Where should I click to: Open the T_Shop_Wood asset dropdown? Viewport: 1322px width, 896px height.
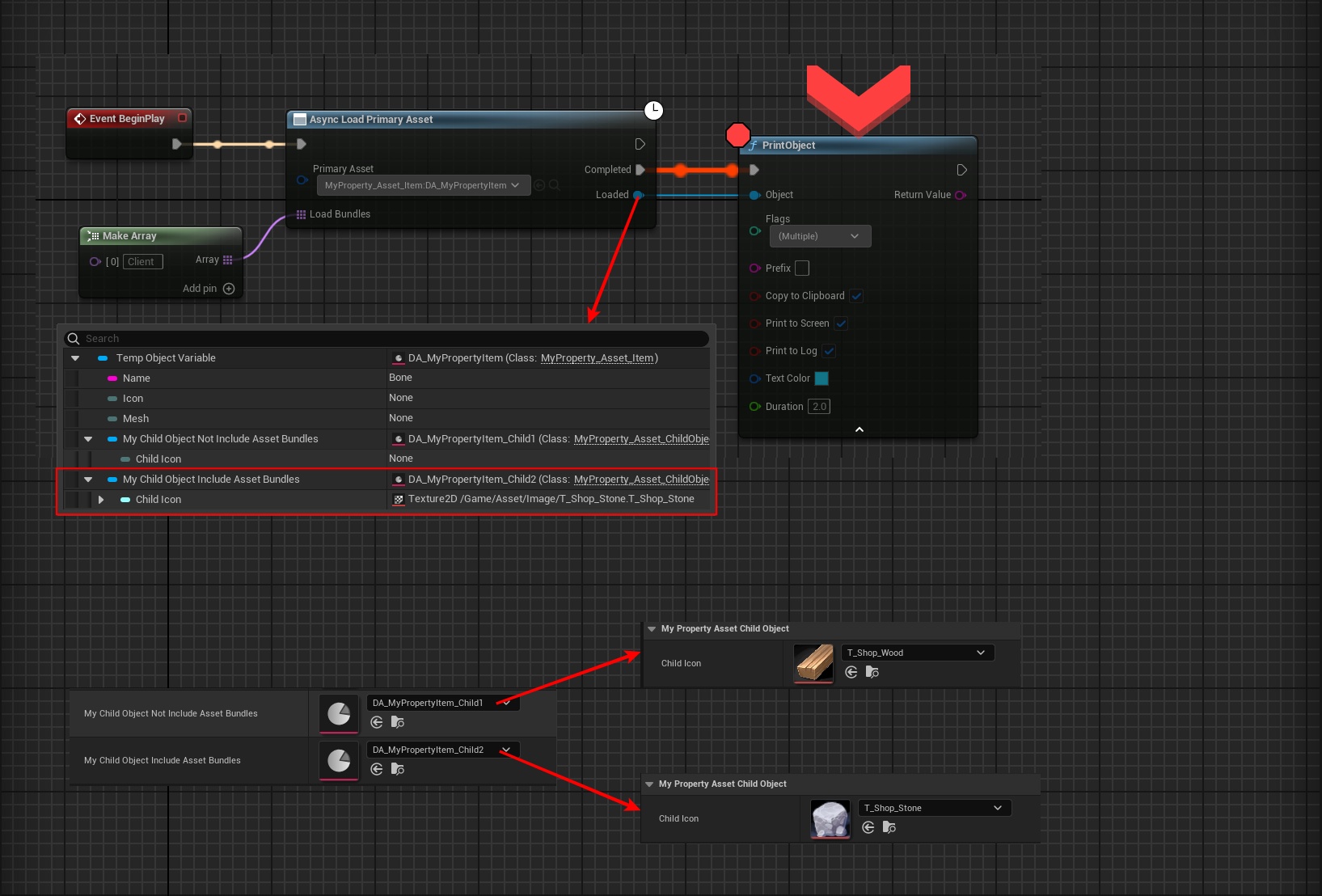[x=917, y=653]
